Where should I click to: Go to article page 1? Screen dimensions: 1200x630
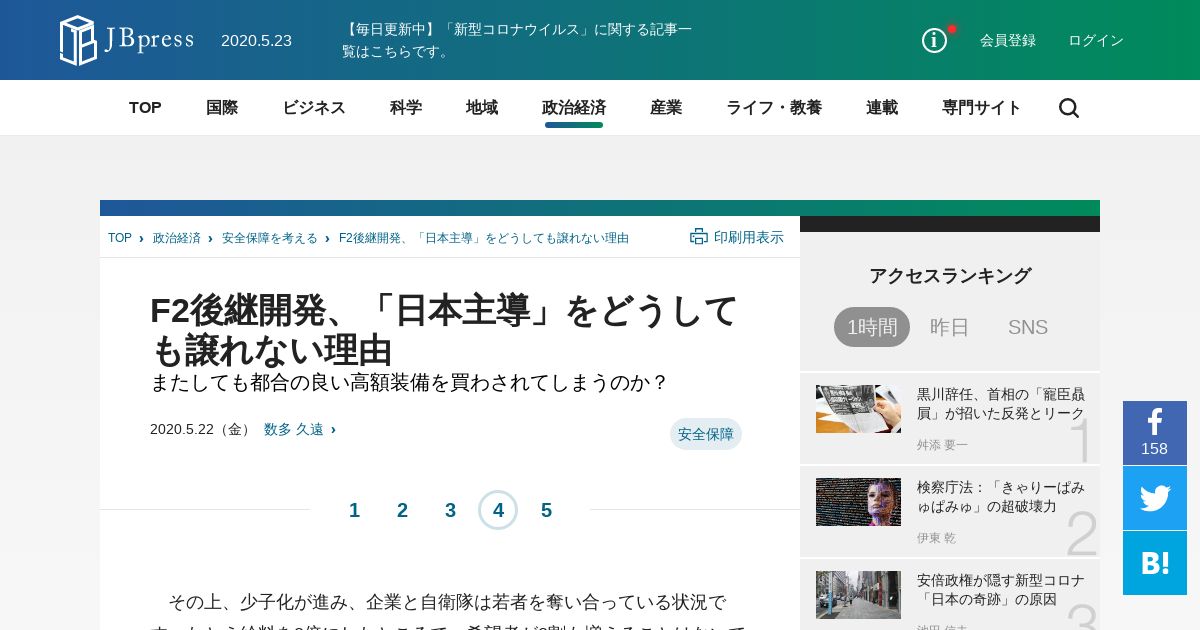click(354, 510)
